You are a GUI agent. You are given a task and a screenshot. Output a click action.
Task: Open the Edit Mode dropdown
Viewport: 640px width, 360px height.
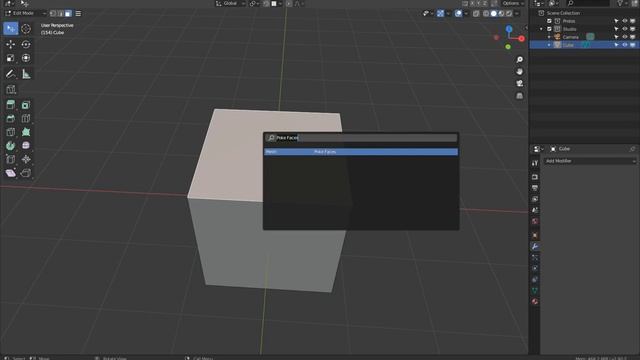click(x=25, y=13)
